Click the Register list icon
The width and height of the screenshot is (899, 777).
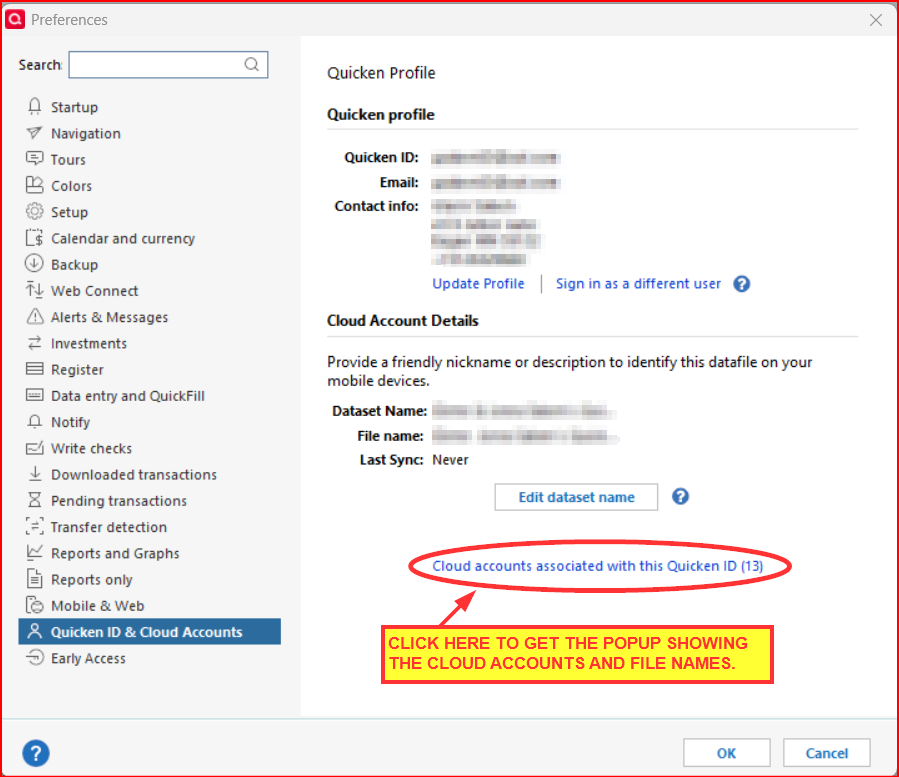(x=34, y=369)
